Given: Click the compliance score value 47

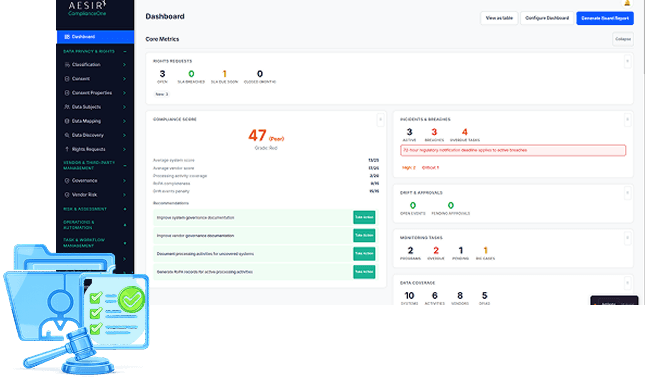Looking at the screenshot, I should 257,135.
